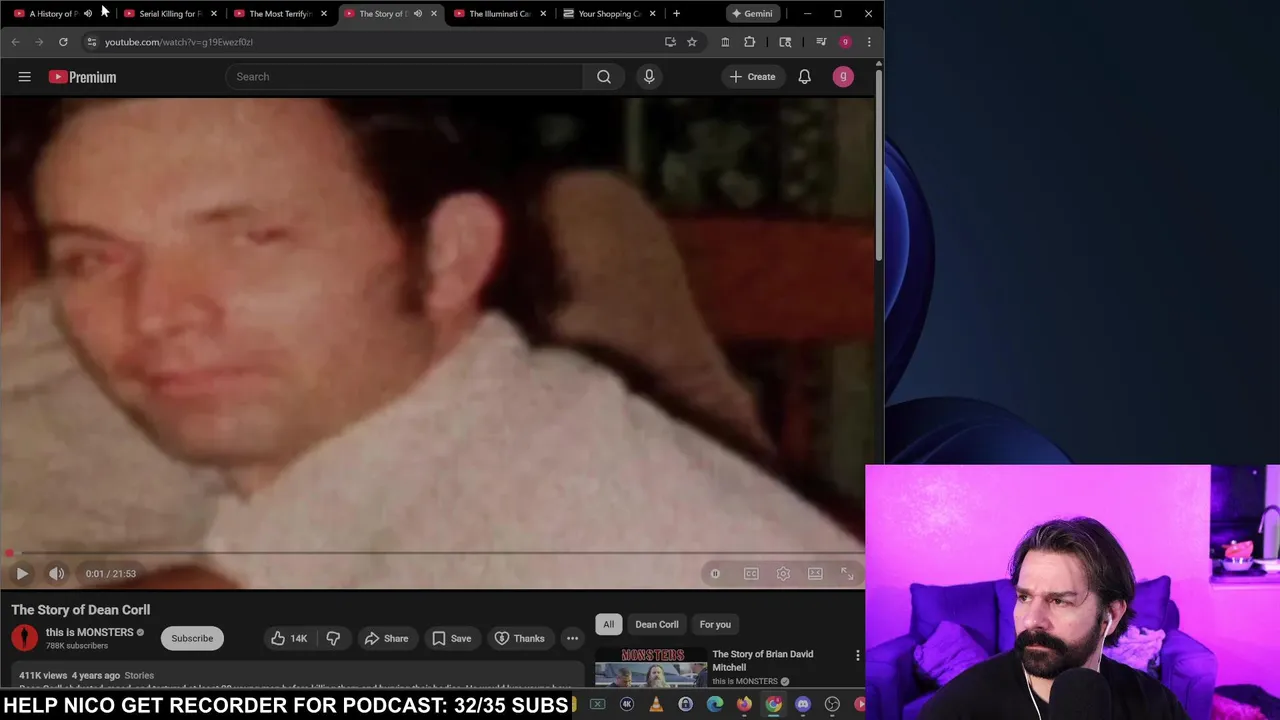Toggle subtitles with the CC button
The image size is (1280, 720).
[751, 574]
